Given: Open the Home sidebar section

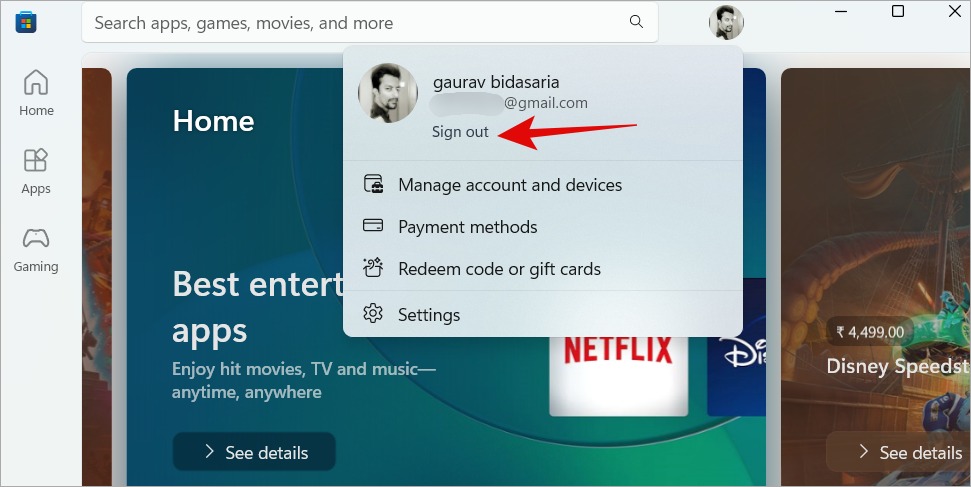Looking at the screenshot, I should pyautogui.click(x=36, y=93).
